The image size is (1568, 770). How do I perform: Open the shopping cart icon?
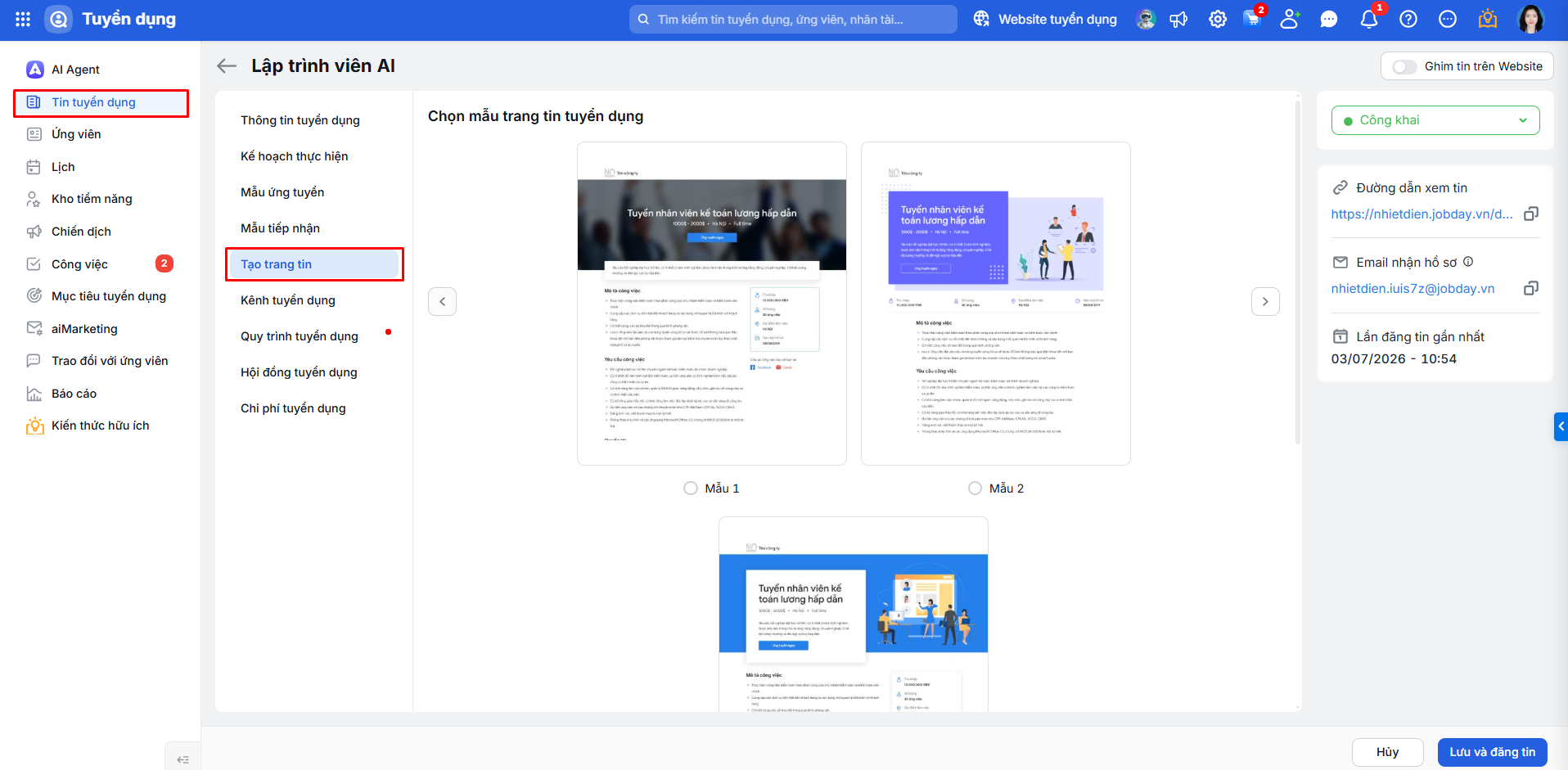[1252, 18]
